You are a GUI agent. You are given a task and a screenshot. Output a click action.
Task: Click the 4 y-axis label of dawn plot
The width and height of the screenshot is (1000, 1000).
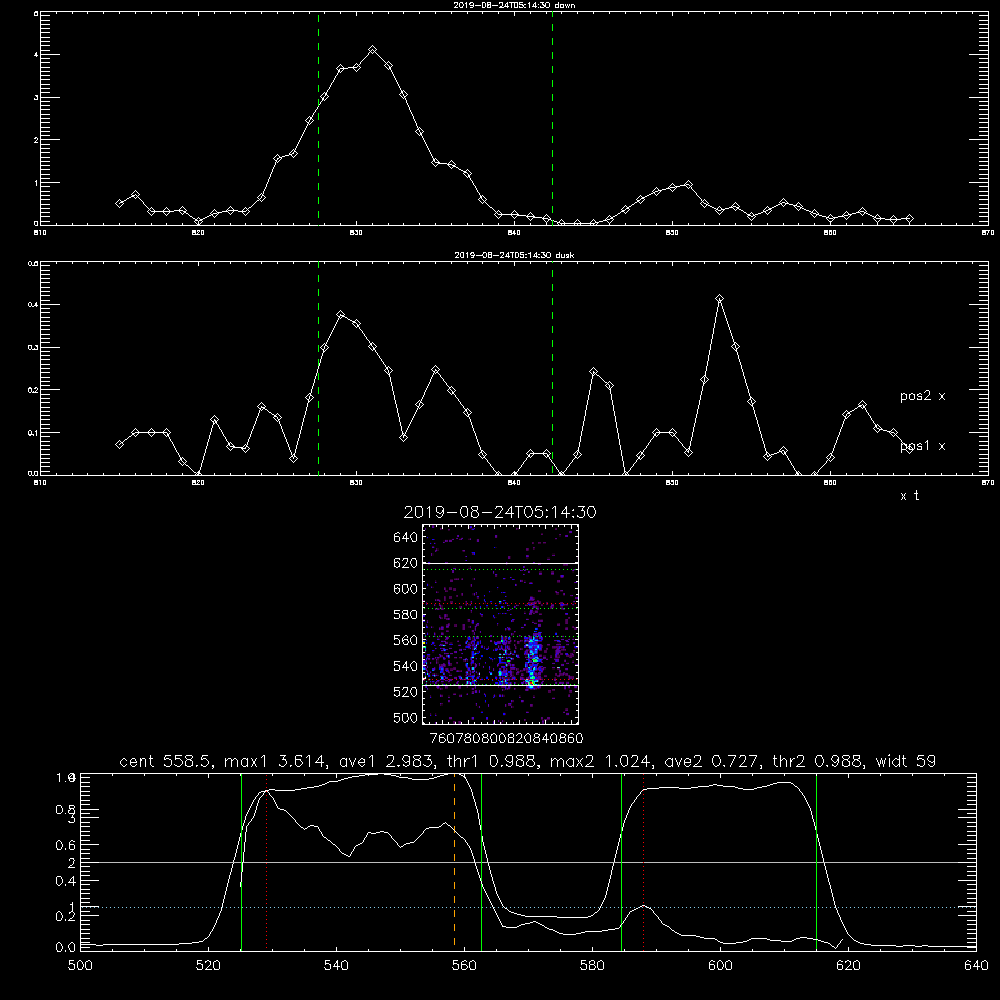tap(36, 55)
